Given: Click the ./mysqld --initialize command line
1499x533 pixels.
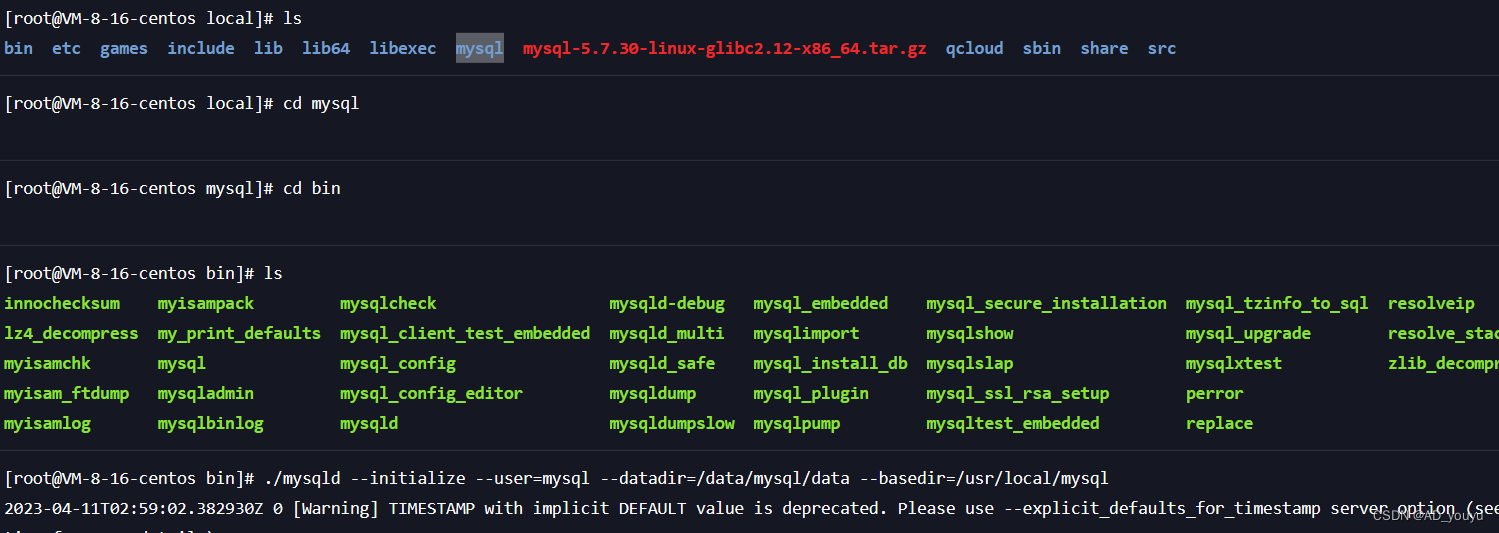Looking at the screenshot, I should coord(557,478).
